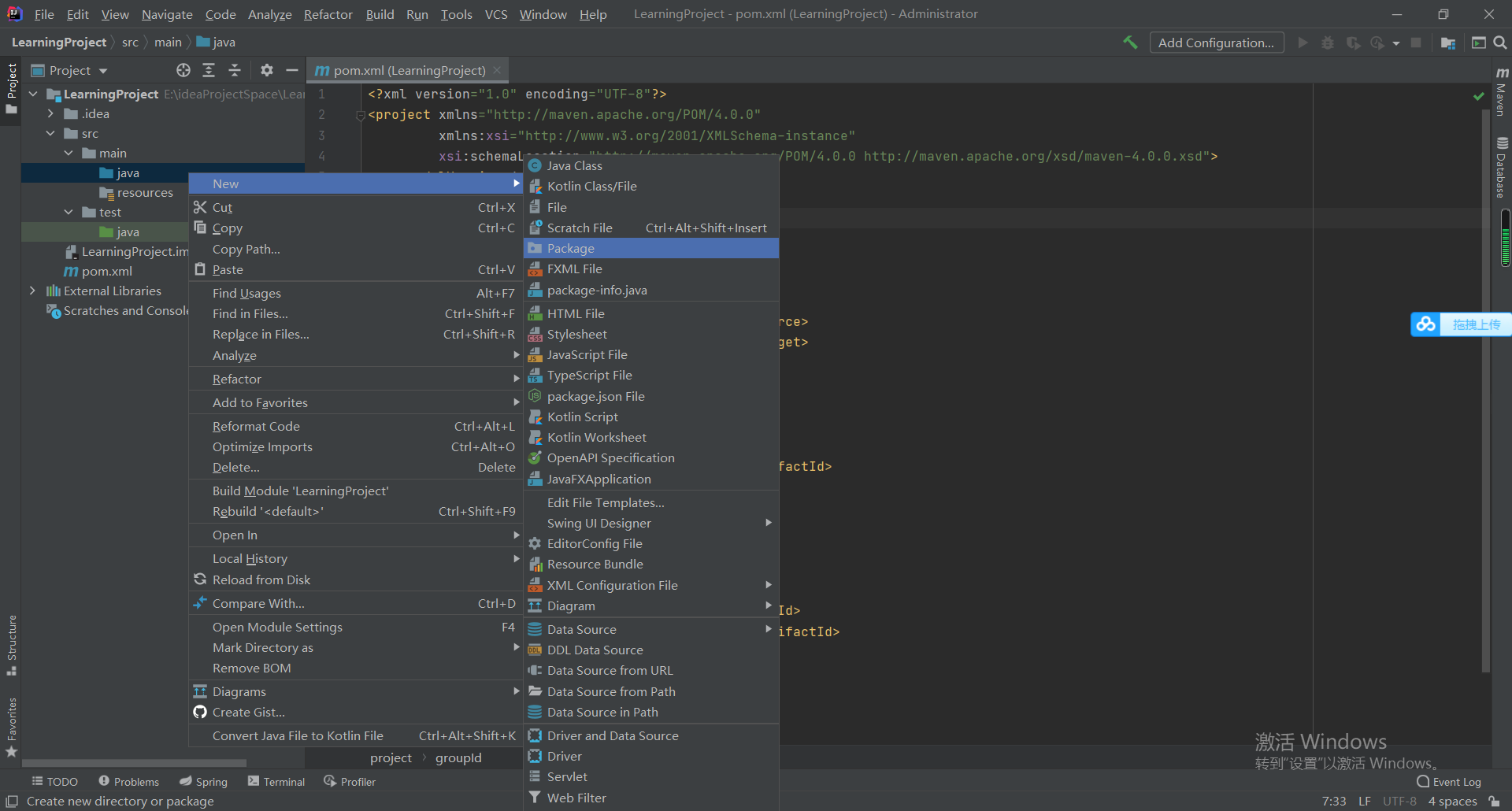Collapse all nodes using collapse-all icon
This screenshot has width=1512, height=811.
coord(235,70)
